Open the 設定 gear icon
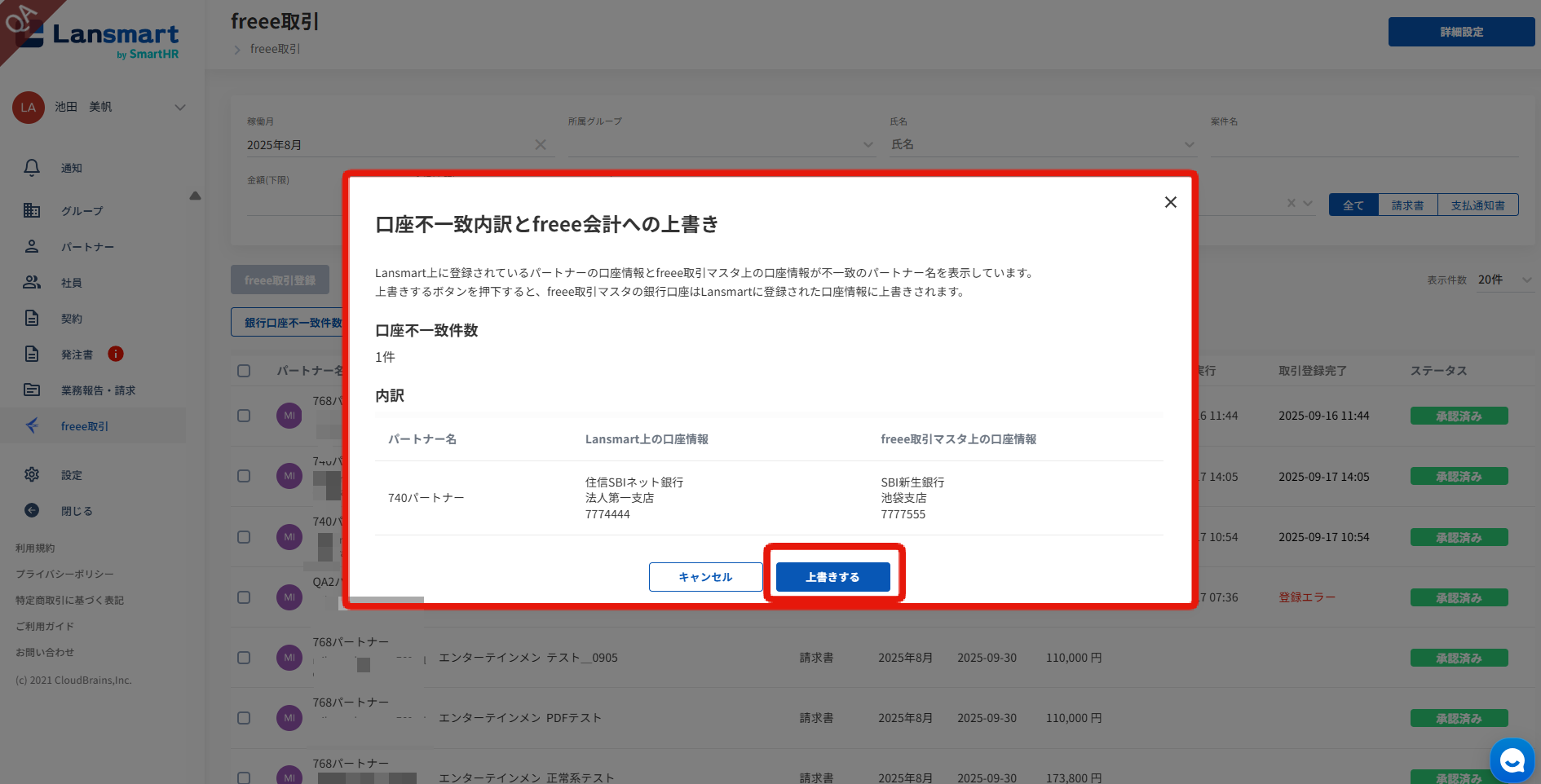1541x784 pixels. (x=32, y=474)
